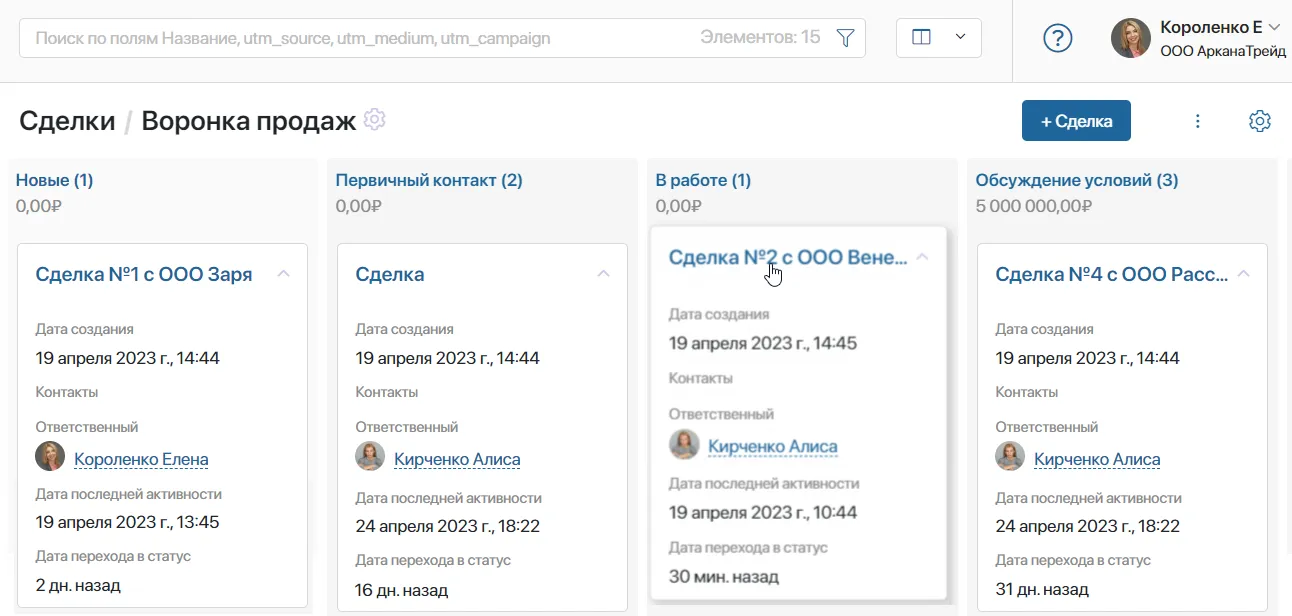
Task: Click the search field by Название
Action: (360, 38)
